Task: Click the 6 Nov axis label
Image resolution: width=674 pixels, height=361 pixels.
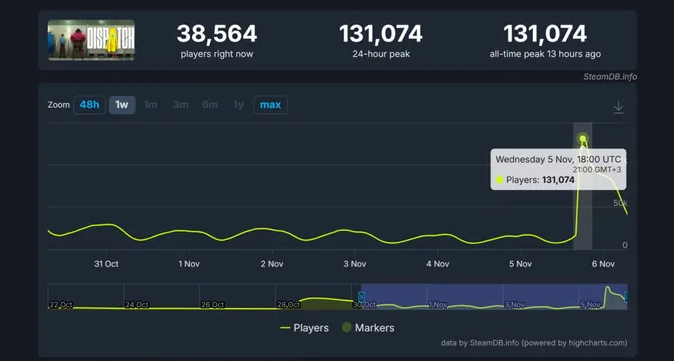Action: tap(604, 264)
